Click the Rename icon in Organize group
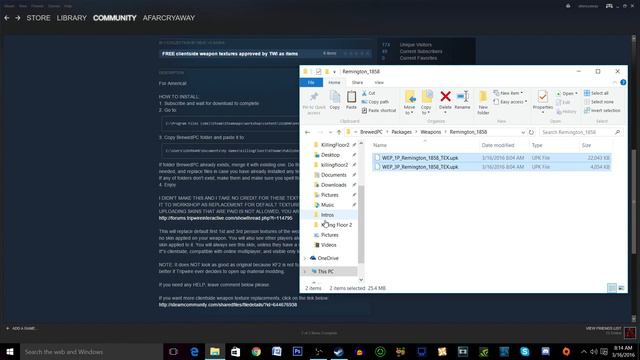This screenshot has width=640, height=360. click(x=462, y=96)
